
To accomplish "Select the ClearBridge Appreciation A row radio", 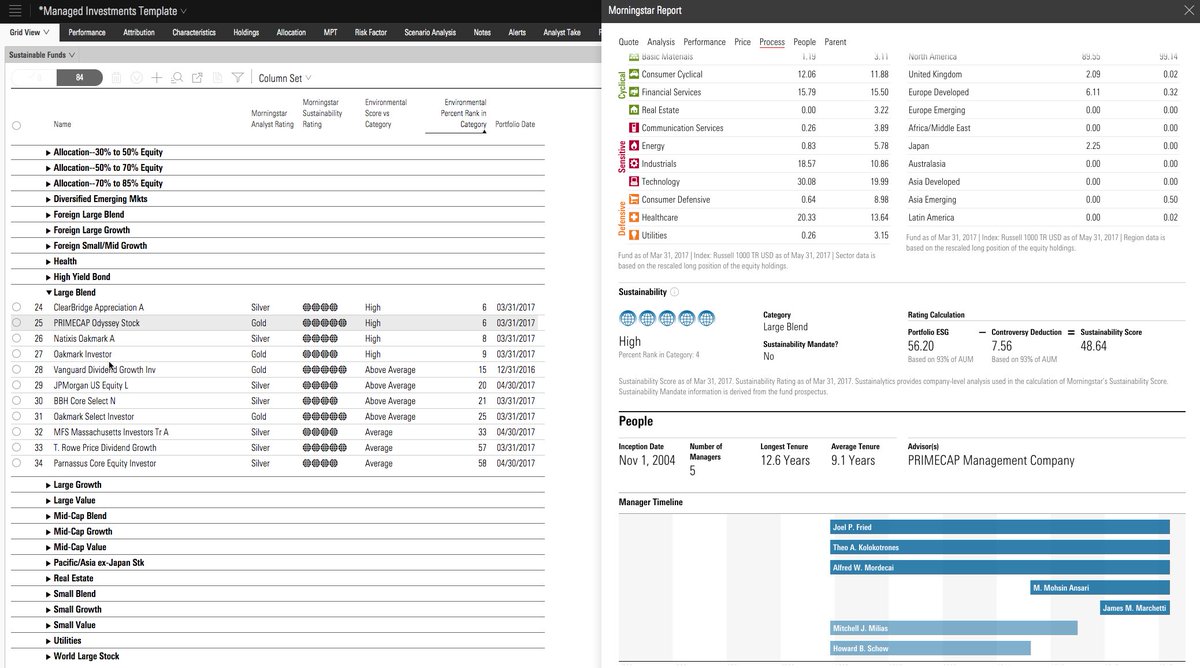I will pyautogui.click(x=16, y=307).
